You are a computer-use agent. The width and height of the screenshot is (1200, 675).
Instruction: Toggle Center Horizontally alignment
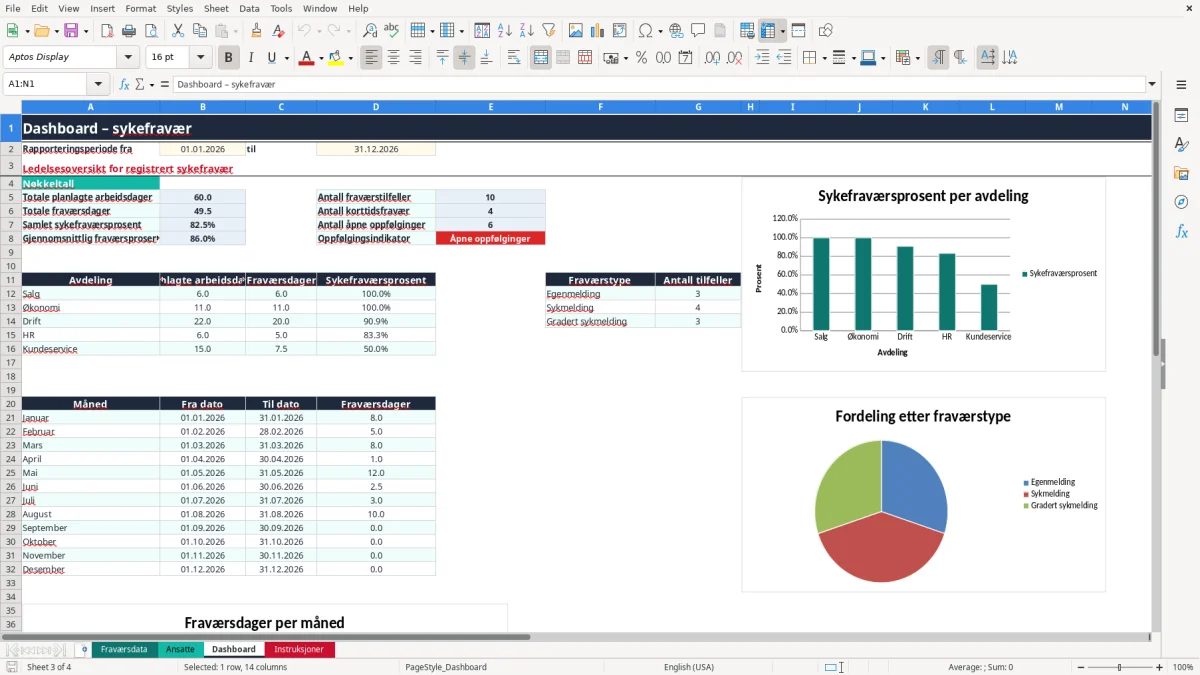pos(393,58)
